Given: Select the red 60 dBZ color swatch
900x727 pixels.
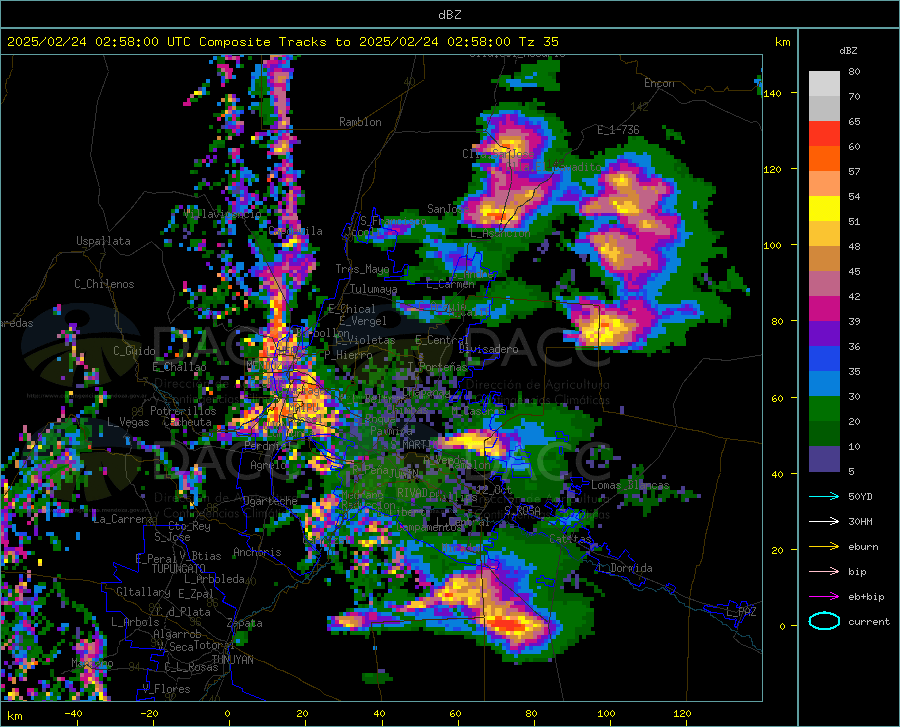Looking at the screenshot, I should tap(824, 134).
